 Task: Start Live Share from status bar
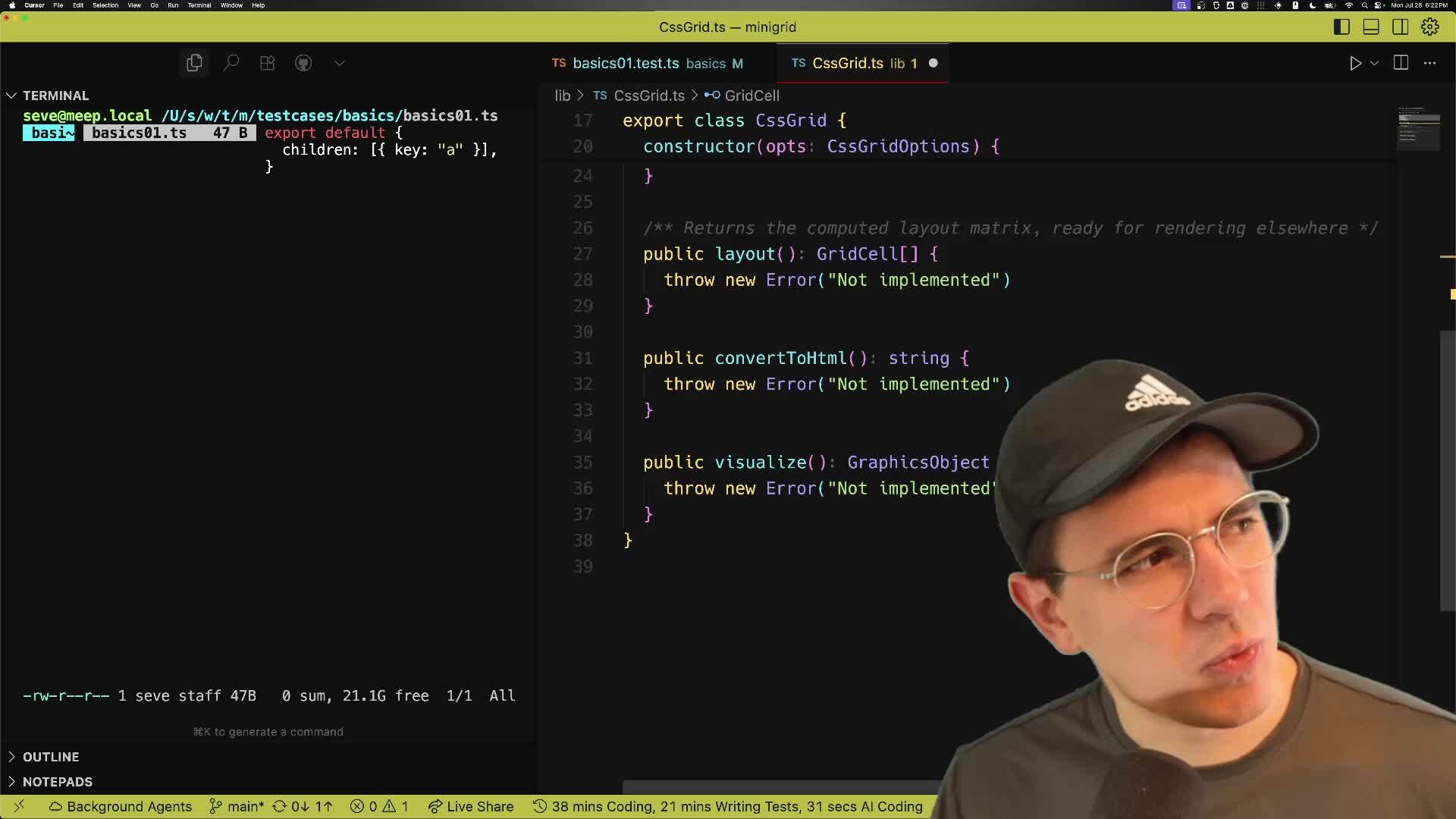pos(471,806)
